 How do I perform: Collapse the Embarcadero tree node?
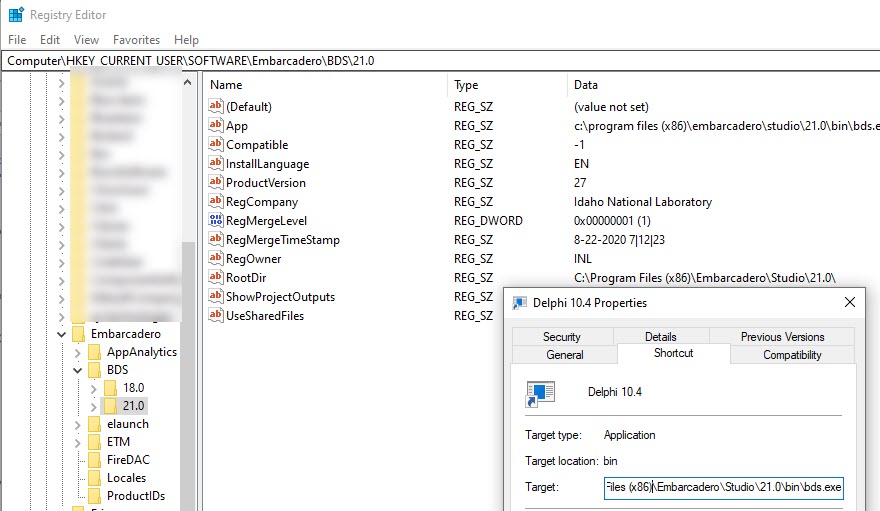click(x=61, y=334)
